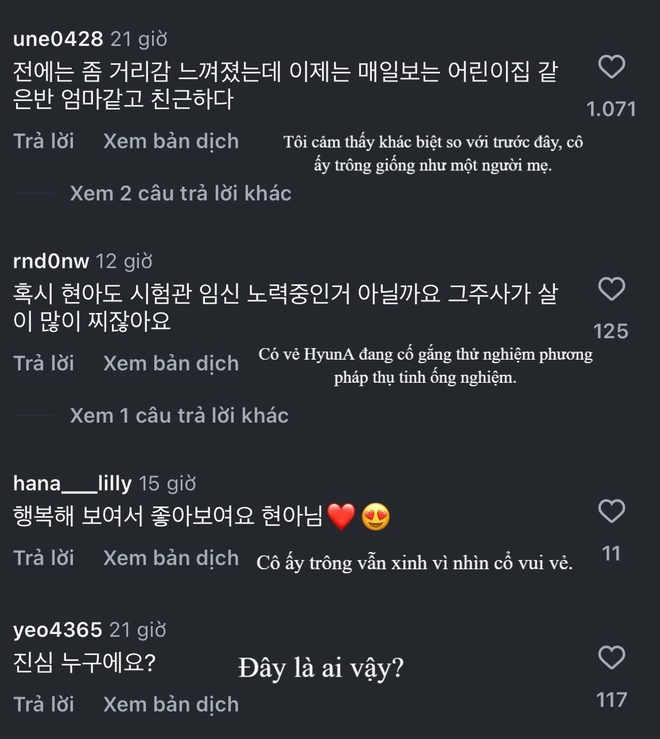Reply to rnd0nw's comment
The width and height of the screenshot is (660, 739).
point(44,363)
